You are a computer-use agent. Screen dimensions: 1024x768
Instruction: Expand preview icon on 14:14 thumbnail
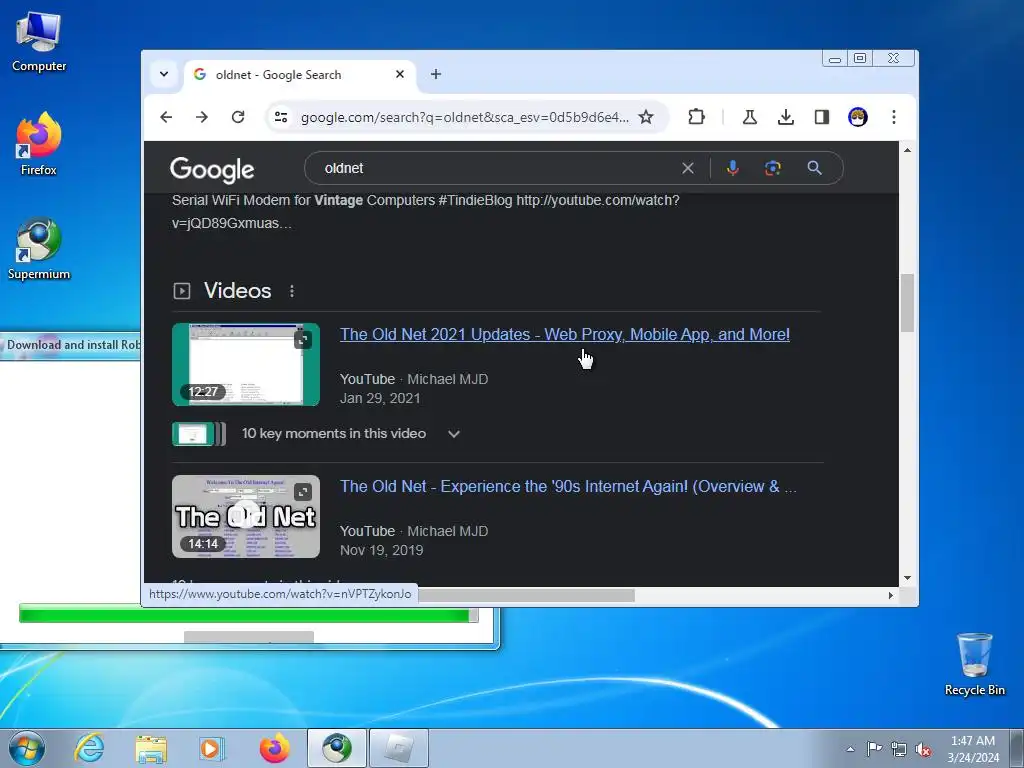pyautogui.click(x=303, y=492)
